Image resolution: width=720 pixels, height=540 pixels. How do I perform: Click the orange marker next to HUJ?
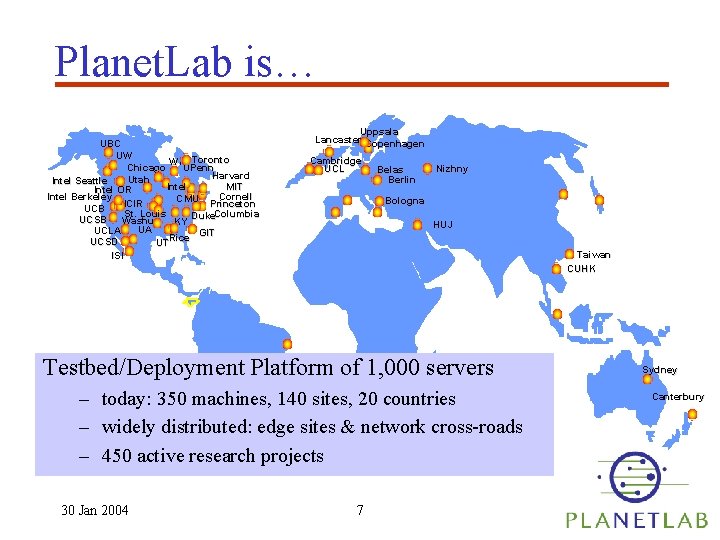(x=417, y=225)
